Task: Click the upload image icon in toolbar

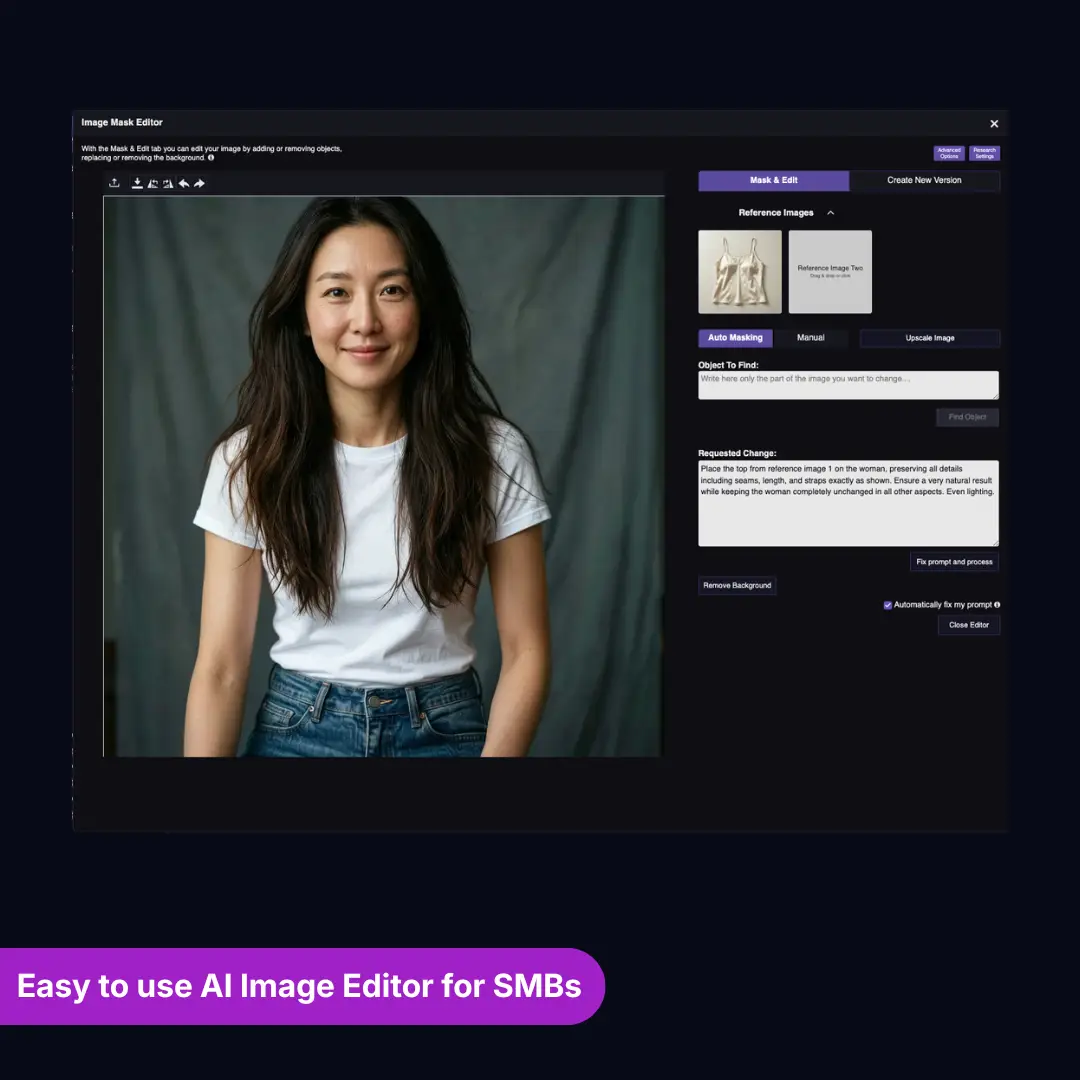Action: pyautogui.click(x=114, y=183)
